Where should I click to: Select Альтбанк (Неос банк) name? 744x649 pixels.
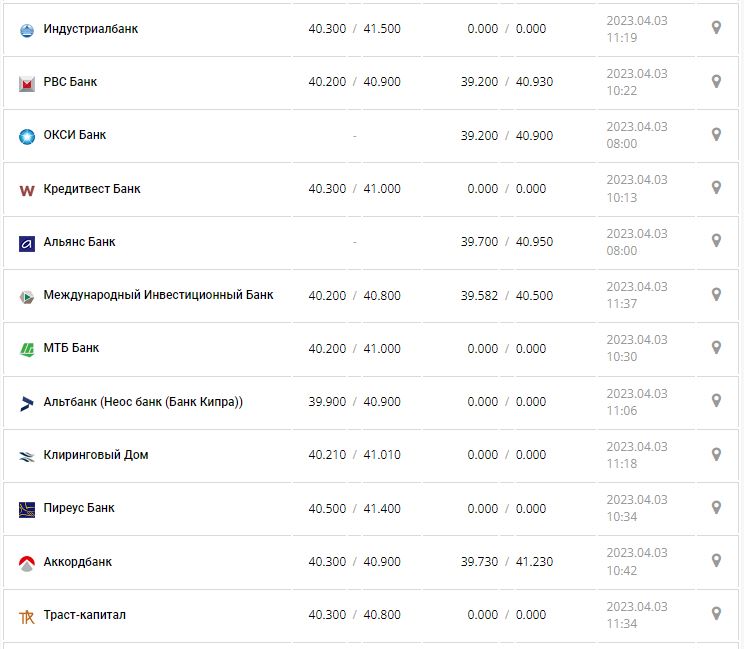point(143,402)
